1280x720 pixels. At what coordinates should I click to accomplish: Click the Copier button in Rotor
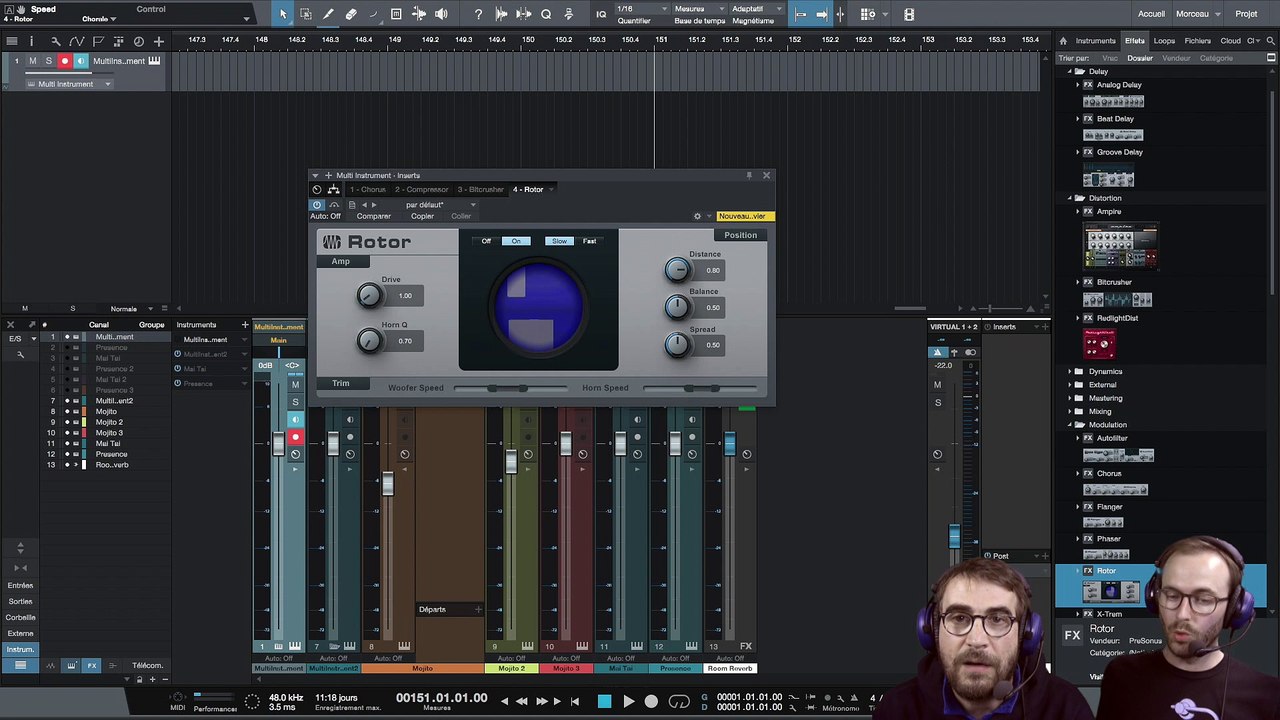[422, 216]
